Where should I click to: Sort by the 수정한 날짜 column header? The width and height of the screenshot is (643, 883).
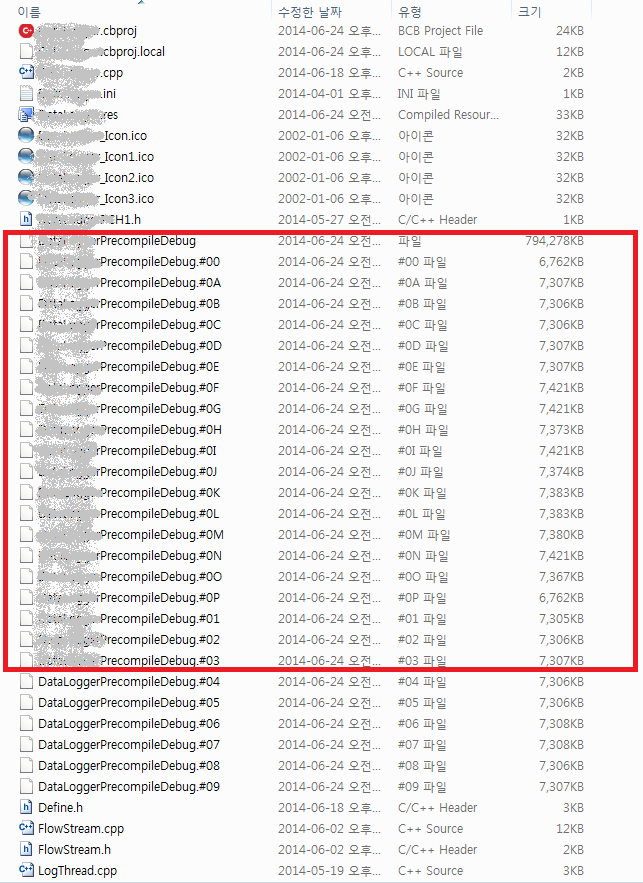coord(310,12)
